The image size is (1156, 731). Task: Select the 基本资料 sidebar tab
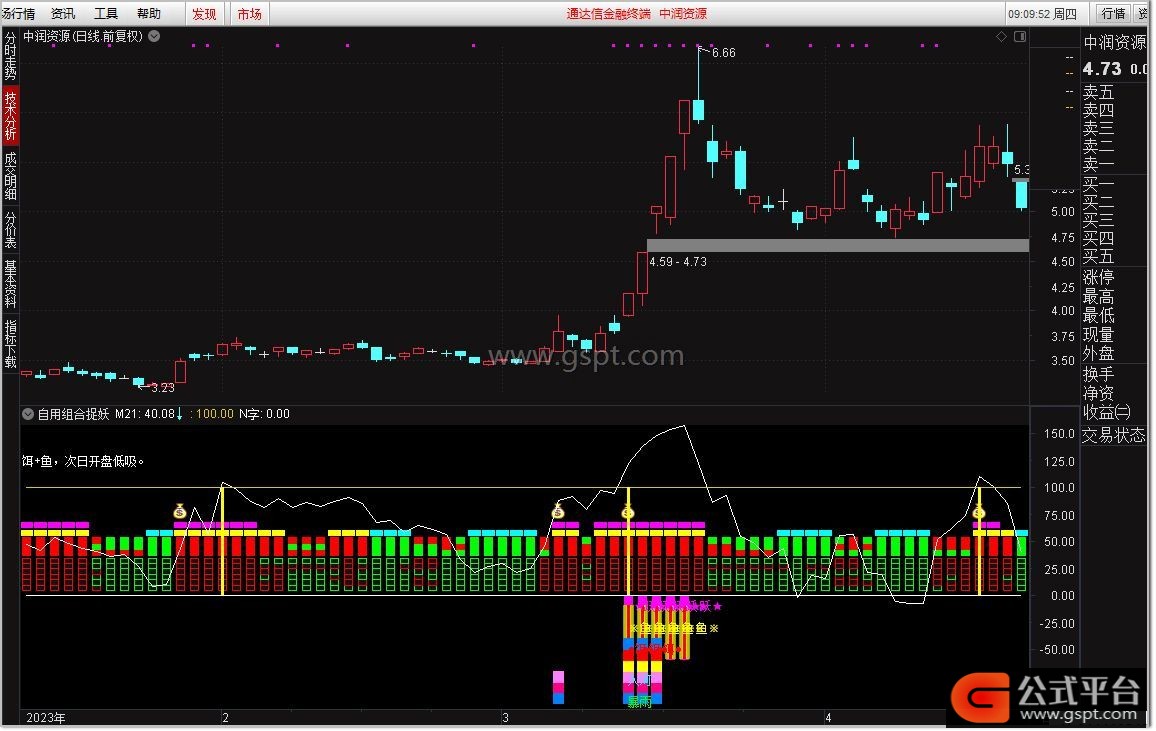[10, 284]
